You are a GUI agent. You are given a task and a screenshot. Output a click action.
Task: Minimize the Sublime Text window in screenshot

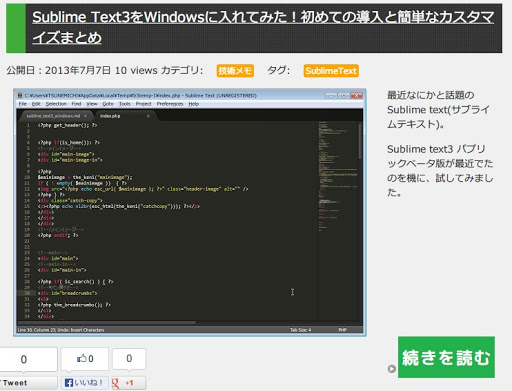[331, 96]
